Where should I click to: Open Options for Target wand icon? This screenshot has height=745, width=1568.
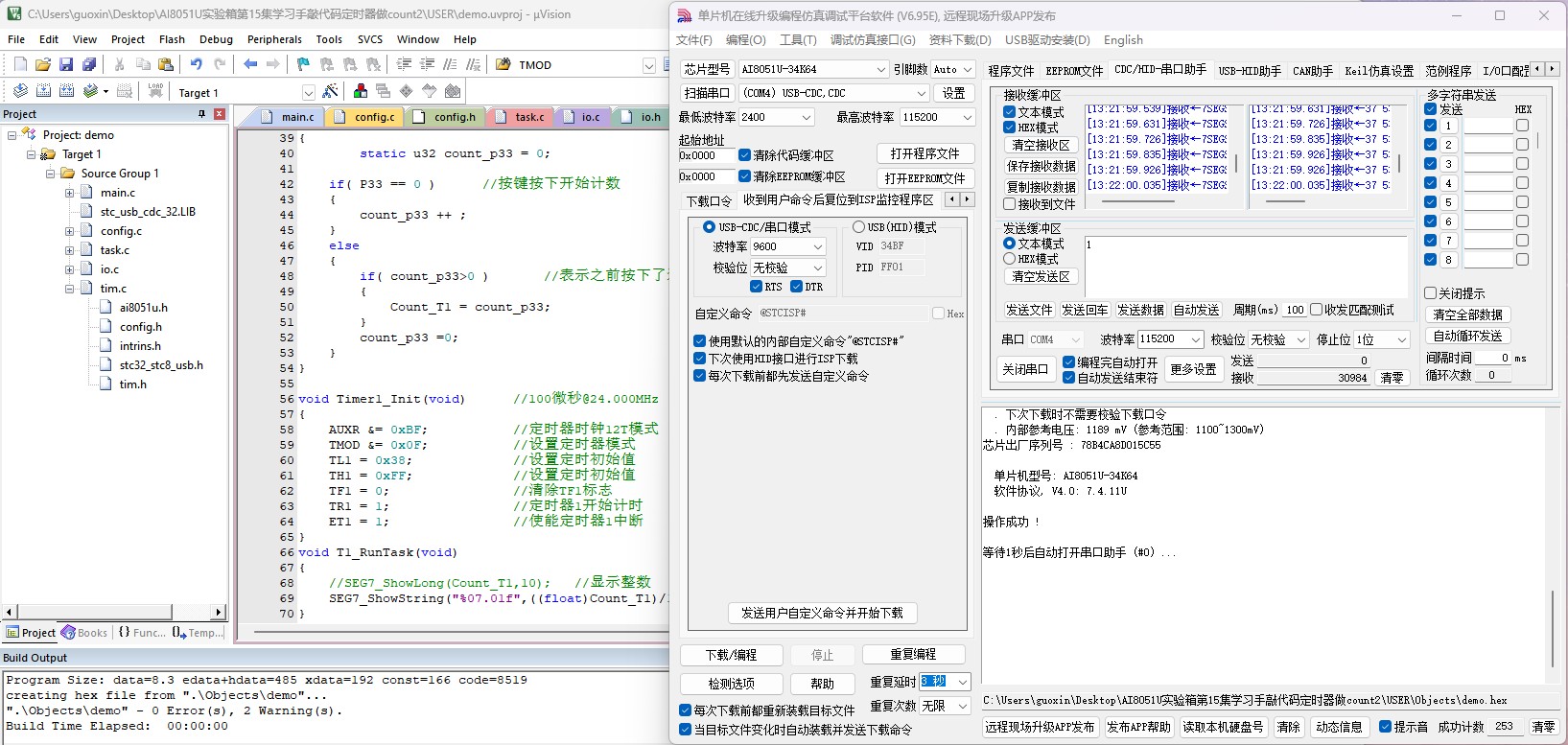[x=330, y=91]
